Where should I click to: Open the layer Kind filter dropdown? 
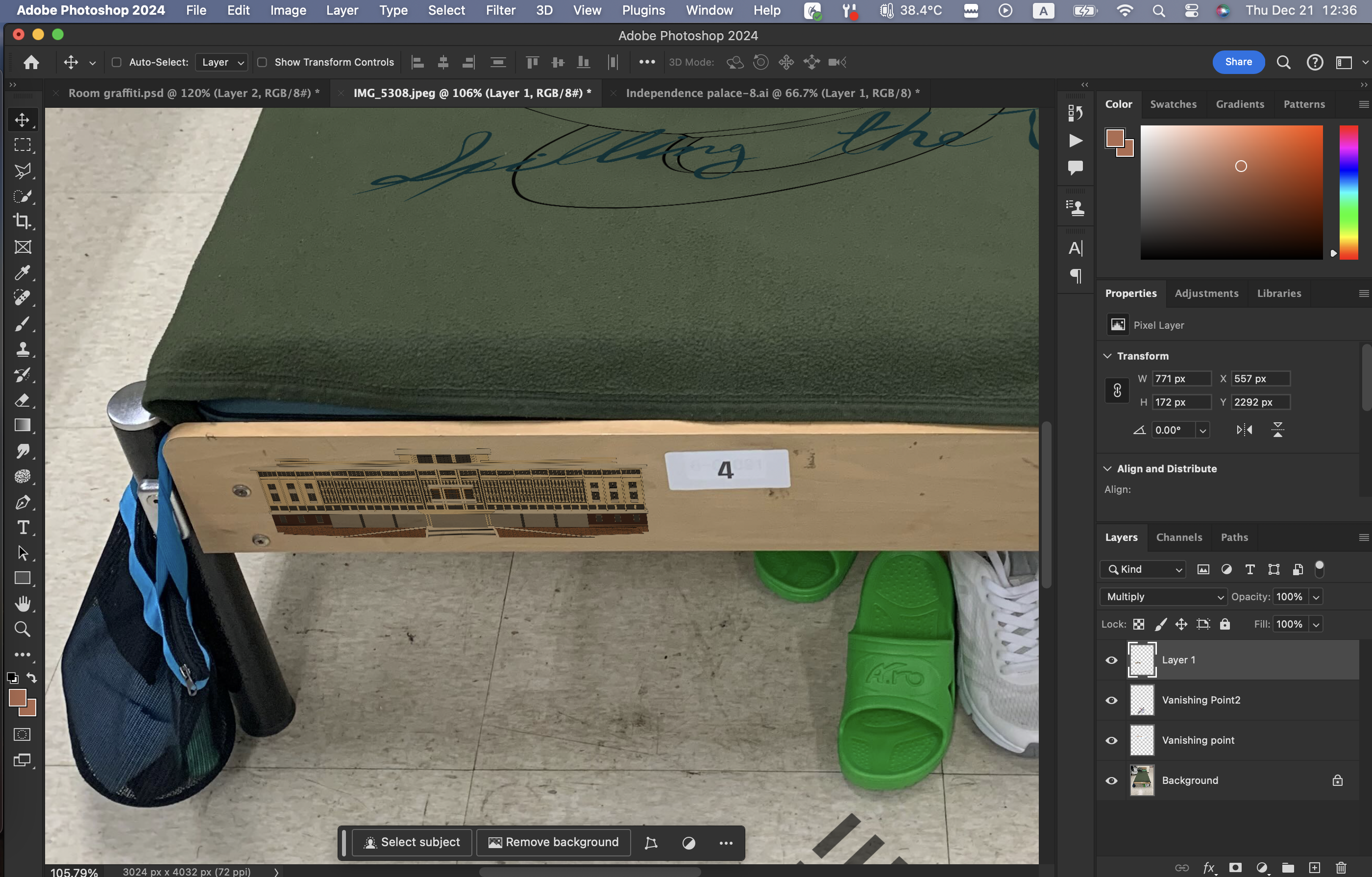[1144, 569]
